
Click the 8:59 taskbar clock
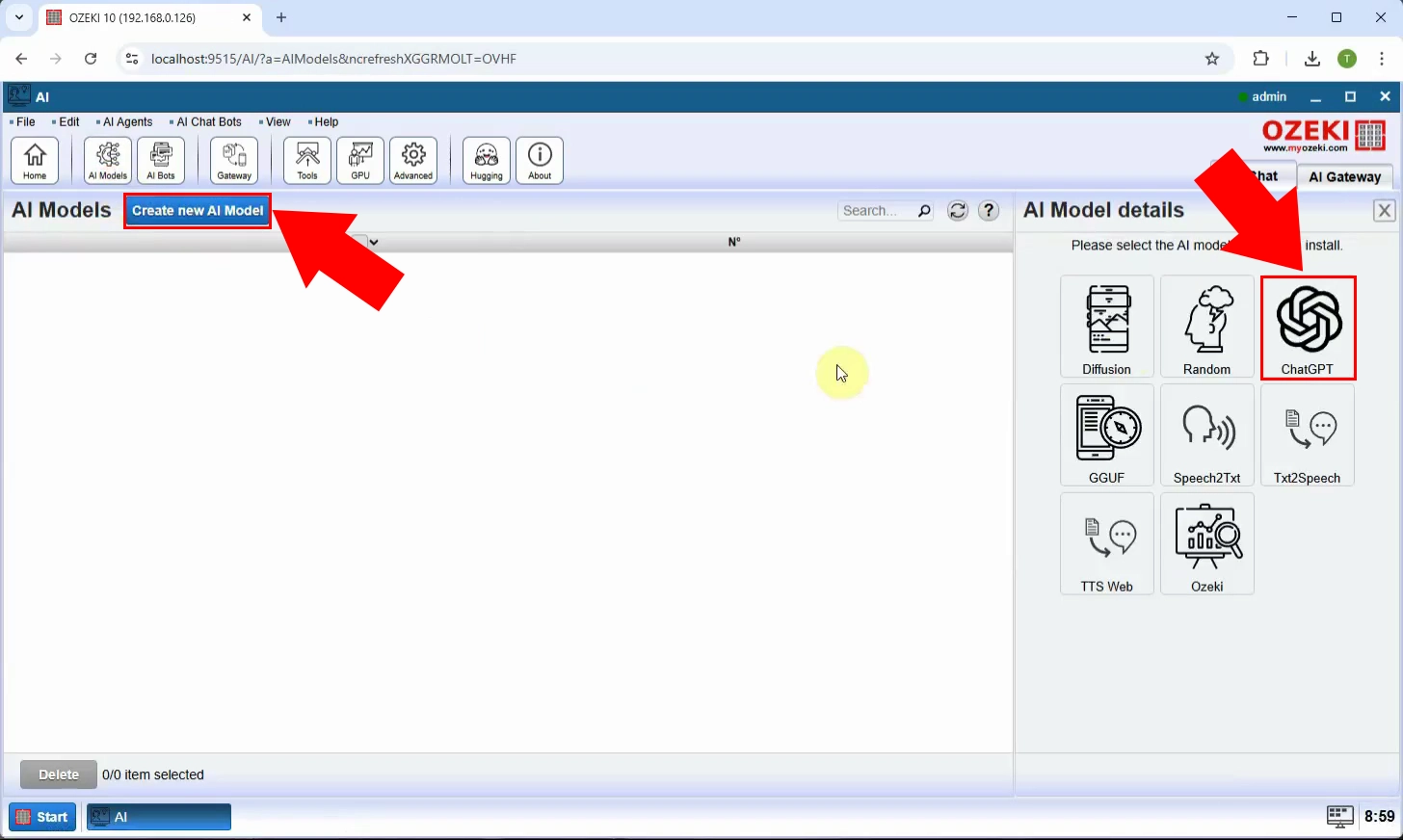[1379, 817]
